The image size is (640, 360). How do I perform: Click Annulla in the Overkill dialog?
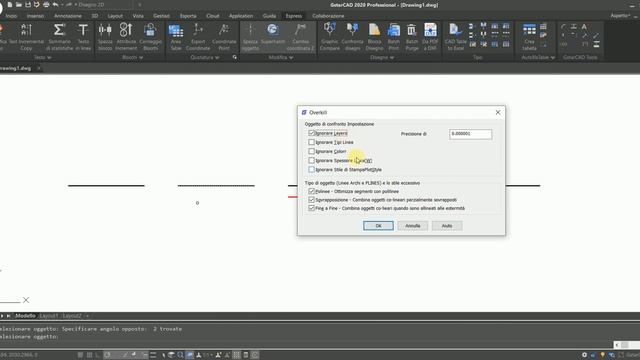click(413, 226)
